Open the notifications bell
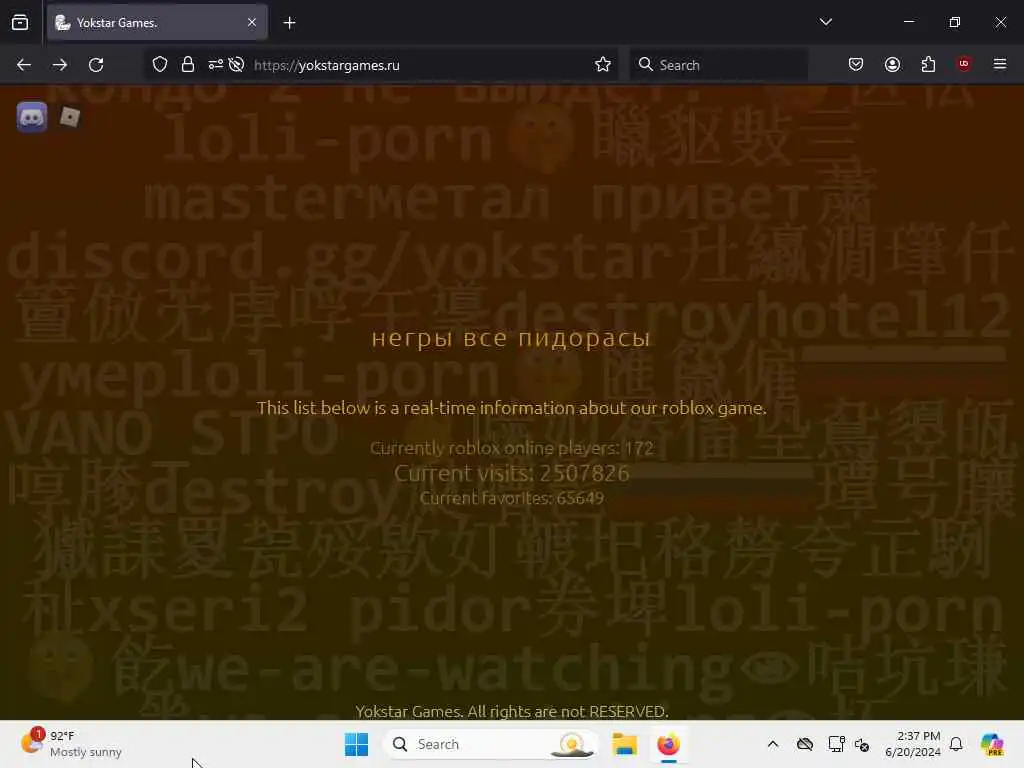Screen dimensions: 1024x768 [x=956, y=744]
